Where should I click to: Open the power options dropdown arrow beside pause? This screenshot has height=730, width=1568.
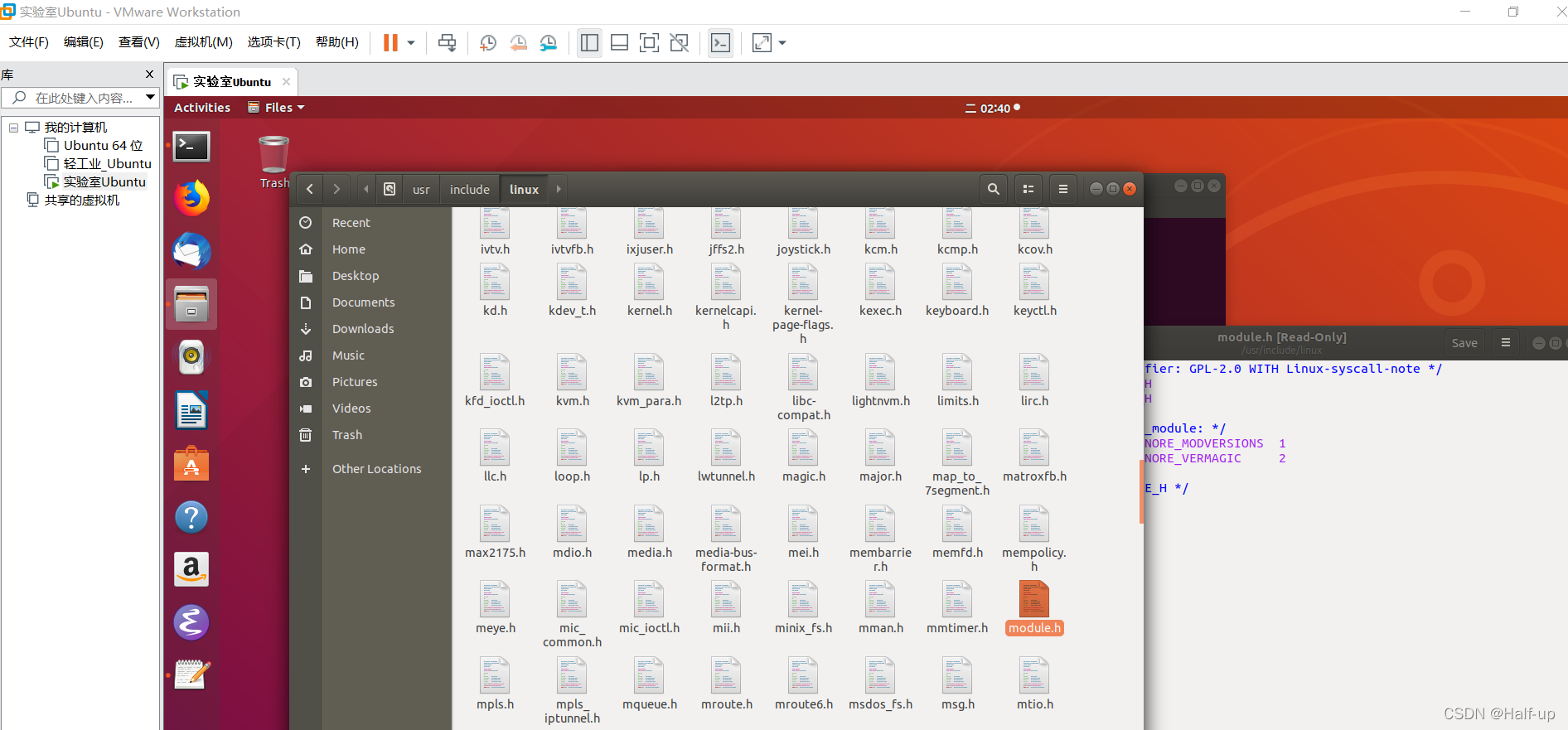[411, 42]
